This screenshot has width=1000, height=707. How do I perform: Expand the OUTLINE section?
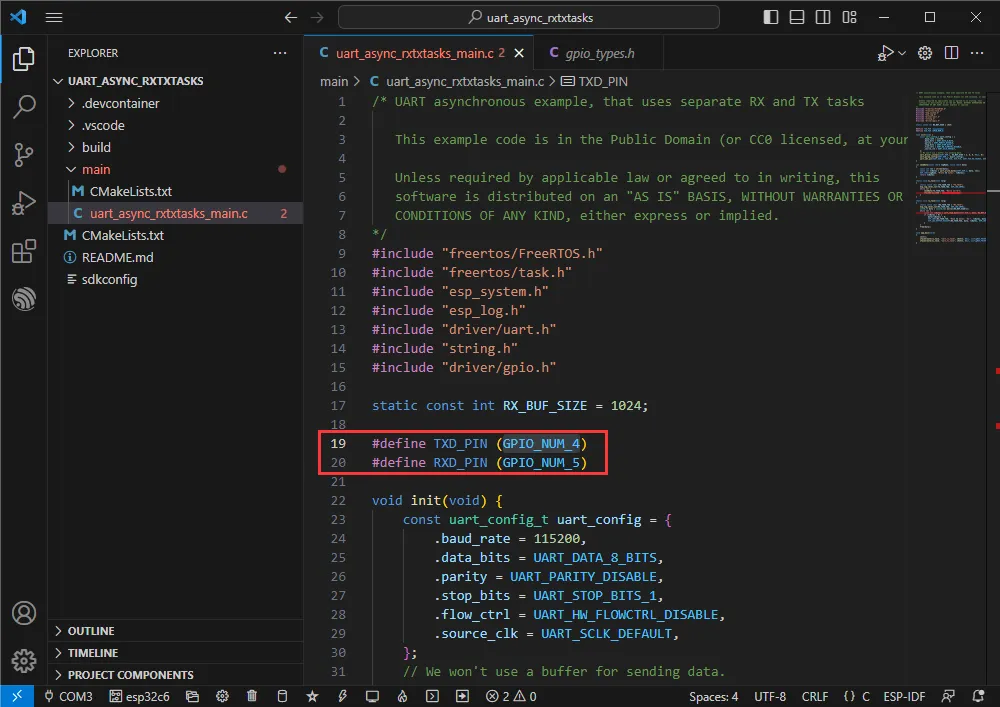(91, 631)
